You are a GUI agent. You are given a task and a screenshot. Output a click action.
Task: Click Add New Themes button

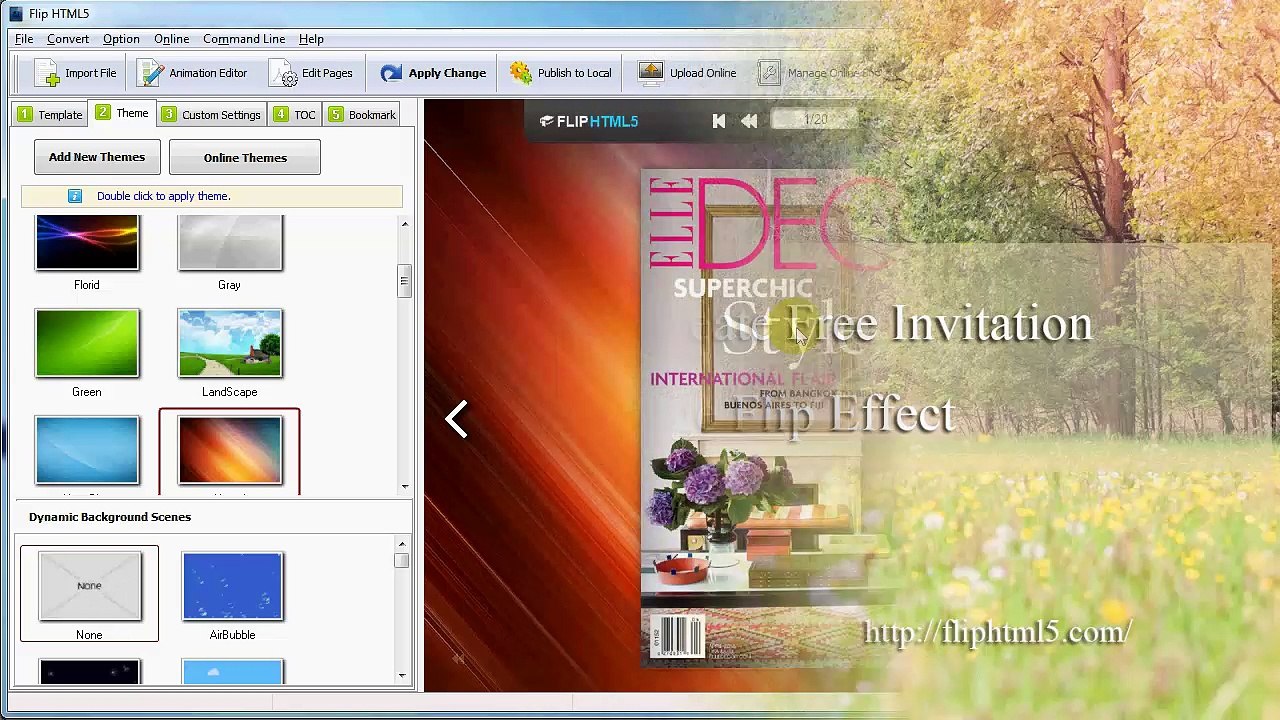tap(97, 157)
